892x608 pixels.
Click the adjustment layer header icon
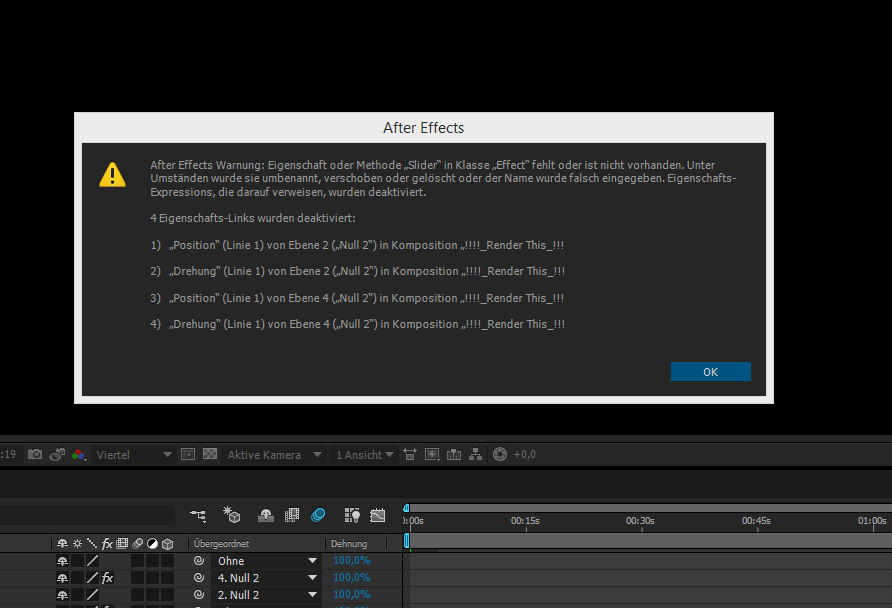(152, 544)
